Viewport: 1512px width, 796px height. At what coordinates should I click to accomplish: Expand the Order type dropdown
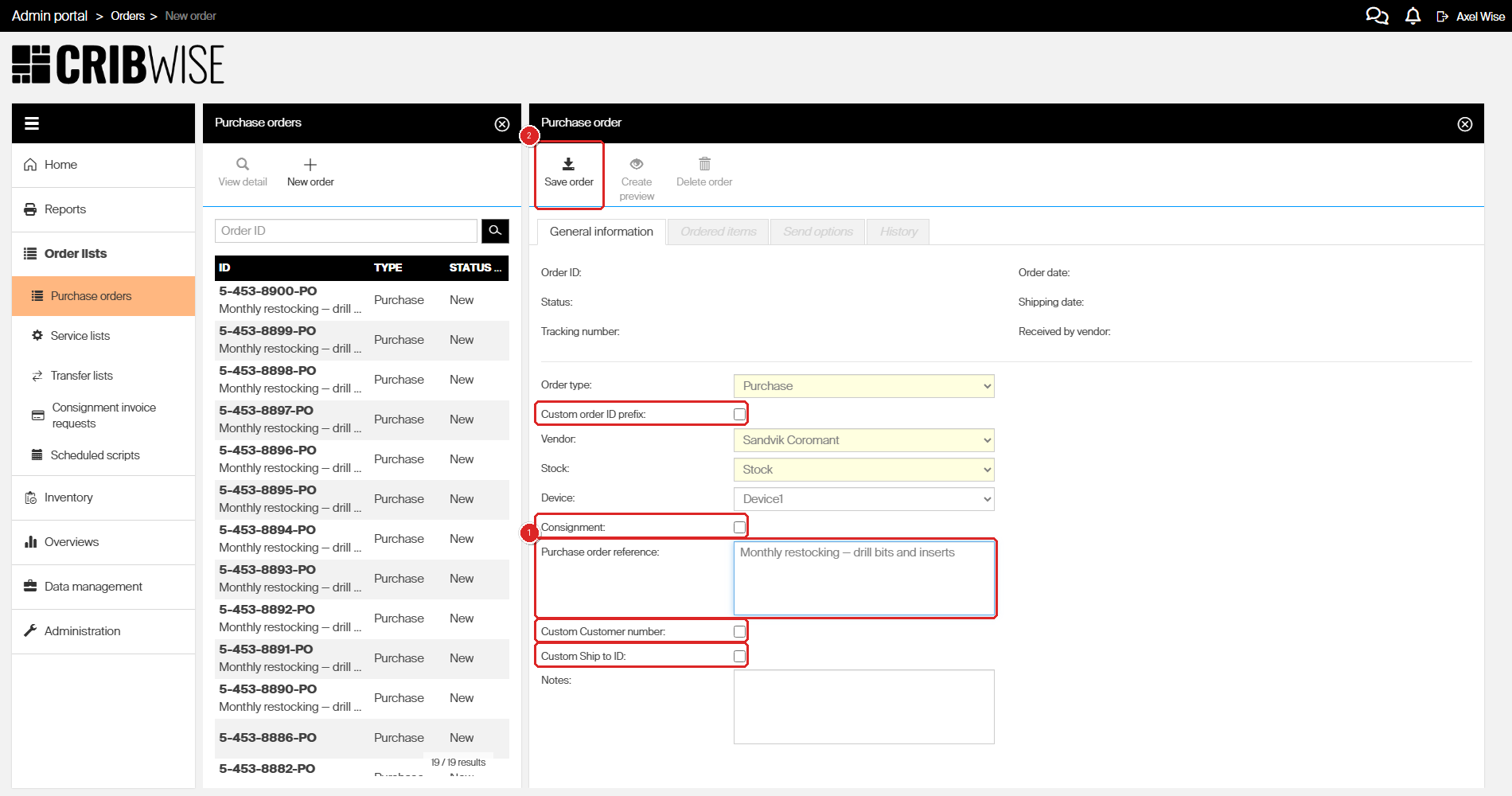click(863, 386)
